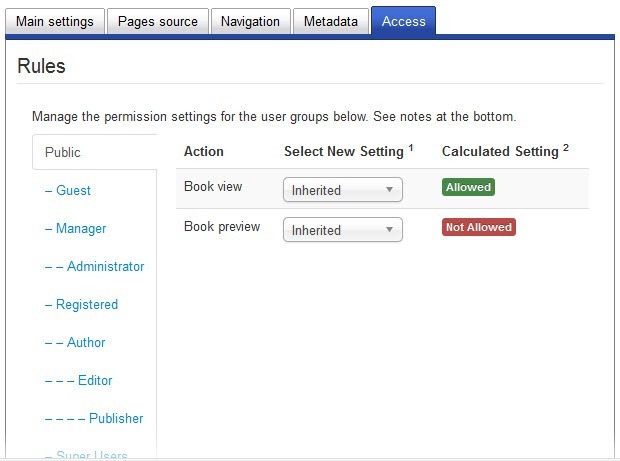The image size is (620, 461).
Task: Click the red Not Allowed badge
Action: (479, 227)
